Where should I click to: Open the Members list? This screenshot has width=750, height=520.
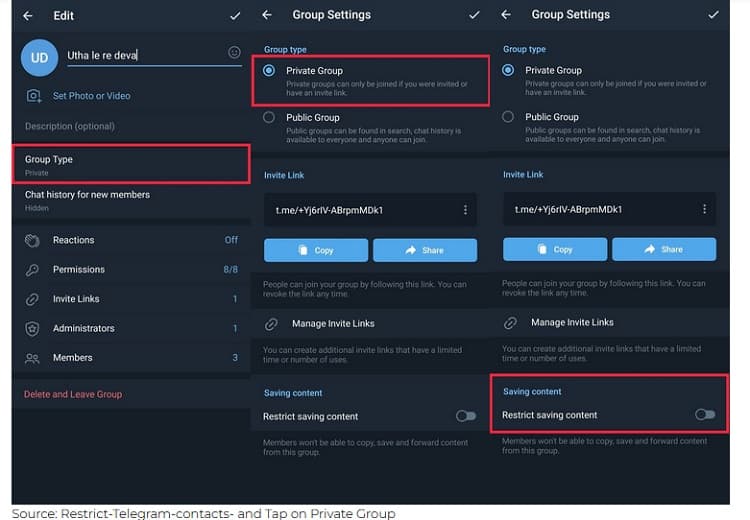[x=130, y=357]
